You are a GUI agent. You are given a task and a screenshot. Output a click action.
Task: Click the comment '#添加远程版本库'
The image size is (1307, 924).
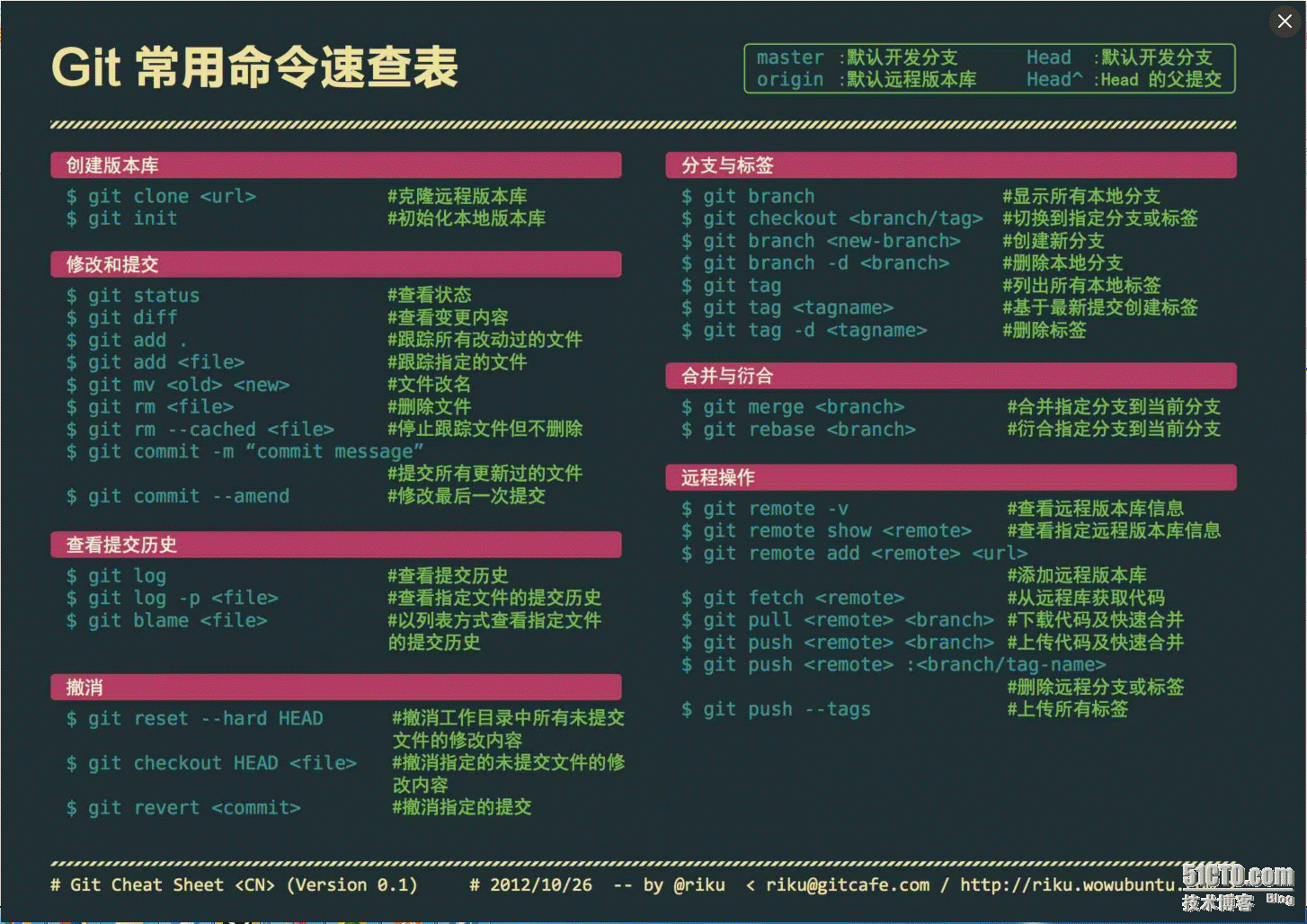1077,575
